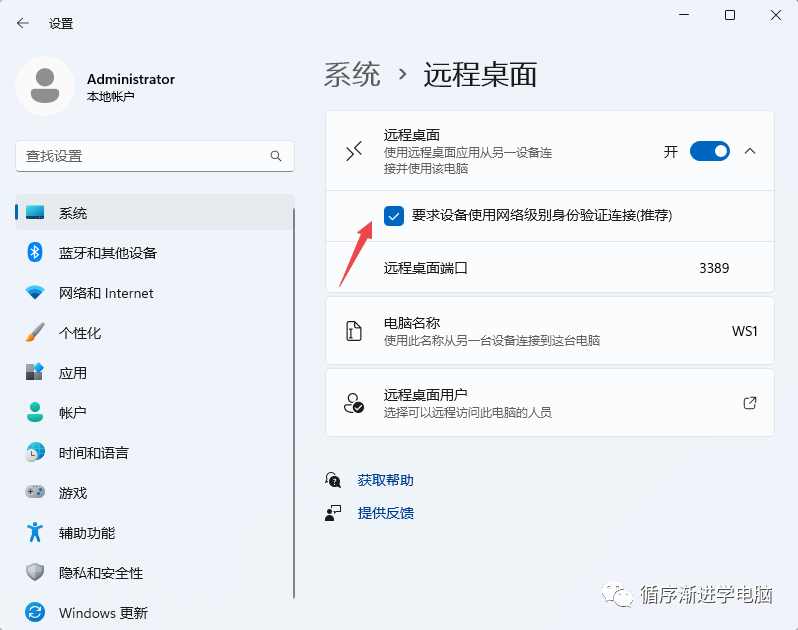The image size is (798, 630).
Task: Click the Time and language globe icon
Action: tap(35, 452)
